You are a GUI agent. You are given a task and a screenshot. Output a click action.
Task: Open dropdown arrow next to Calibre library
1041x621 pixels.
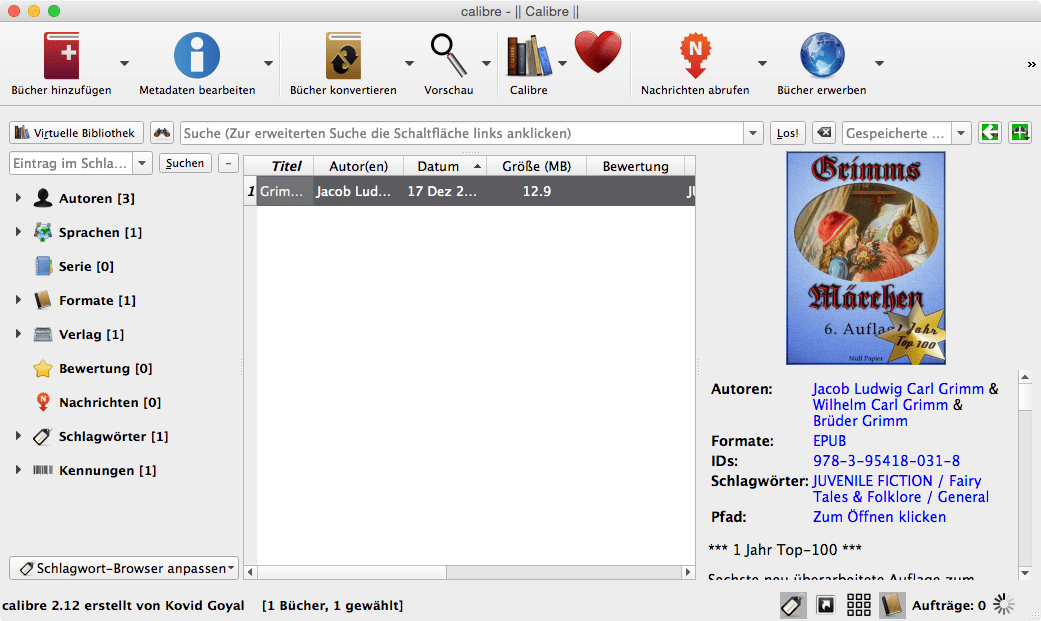(562, 64)
